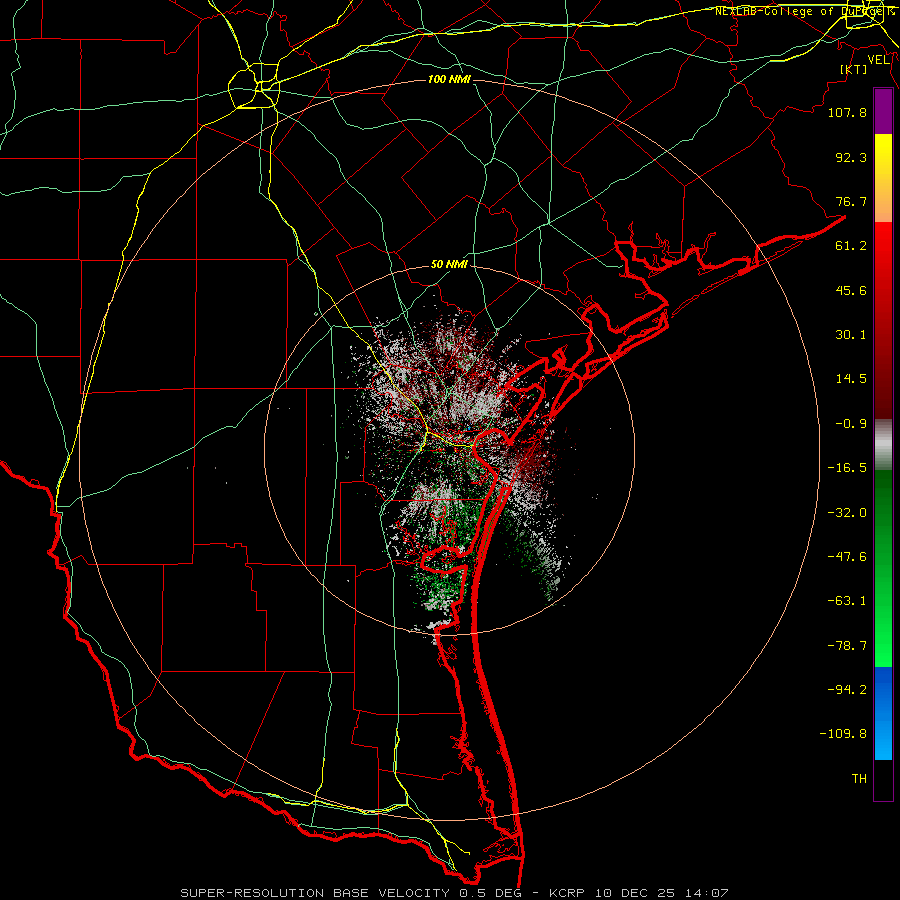Screen dimensions: 900x900
Task: Click the 30.1 velocity scale value
Action: (851, 335)
